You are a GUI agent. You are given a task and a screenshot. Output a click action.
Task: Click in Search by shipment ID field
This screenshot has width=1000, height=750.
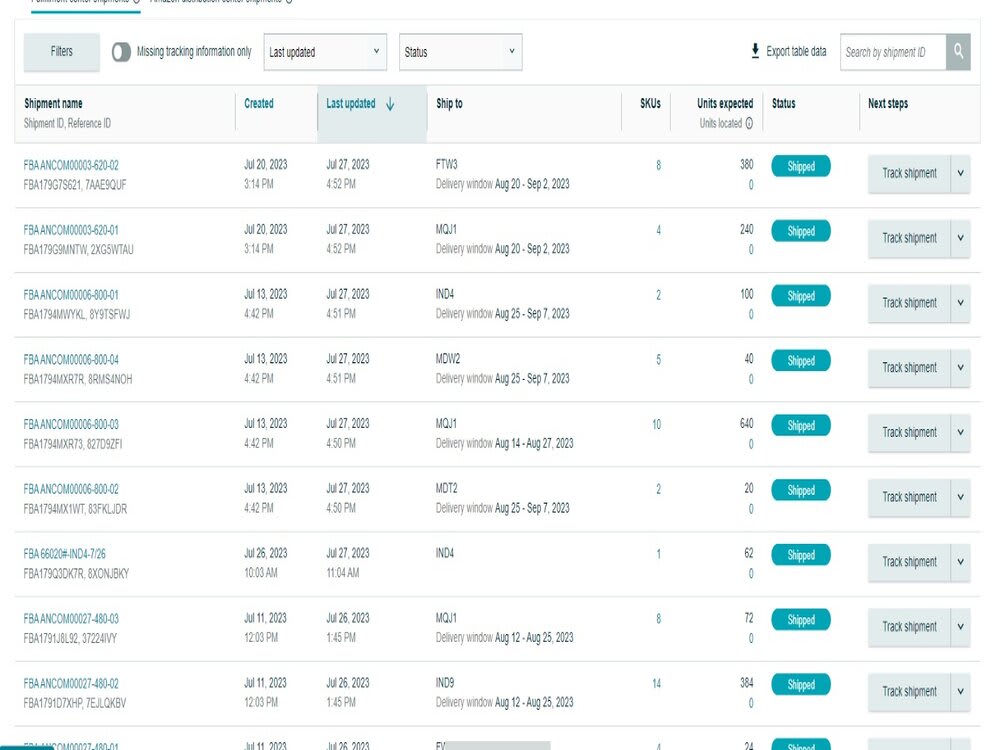point(893,52)
